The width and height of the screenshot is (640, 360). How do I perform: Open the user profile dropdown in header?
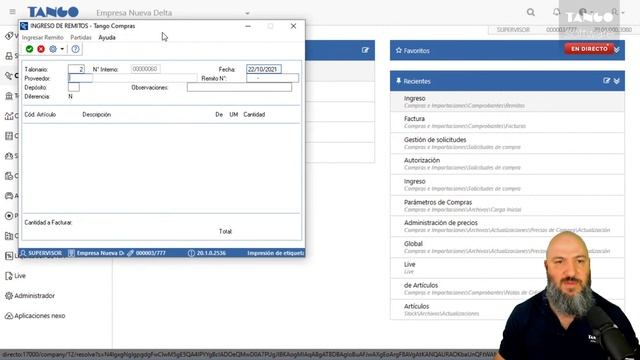[617, 12]
